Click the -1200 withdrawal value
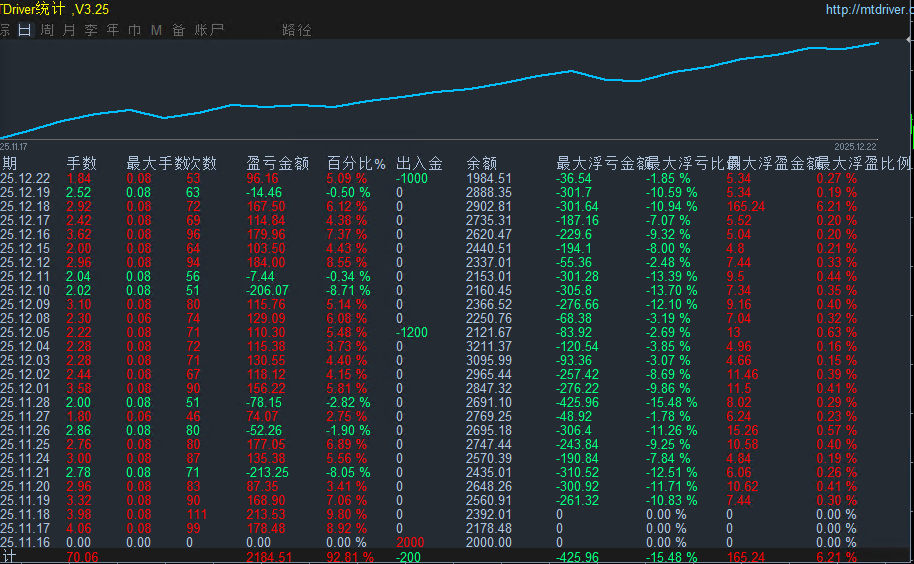Screen dimensions: 914x564 tap(412, 332)
